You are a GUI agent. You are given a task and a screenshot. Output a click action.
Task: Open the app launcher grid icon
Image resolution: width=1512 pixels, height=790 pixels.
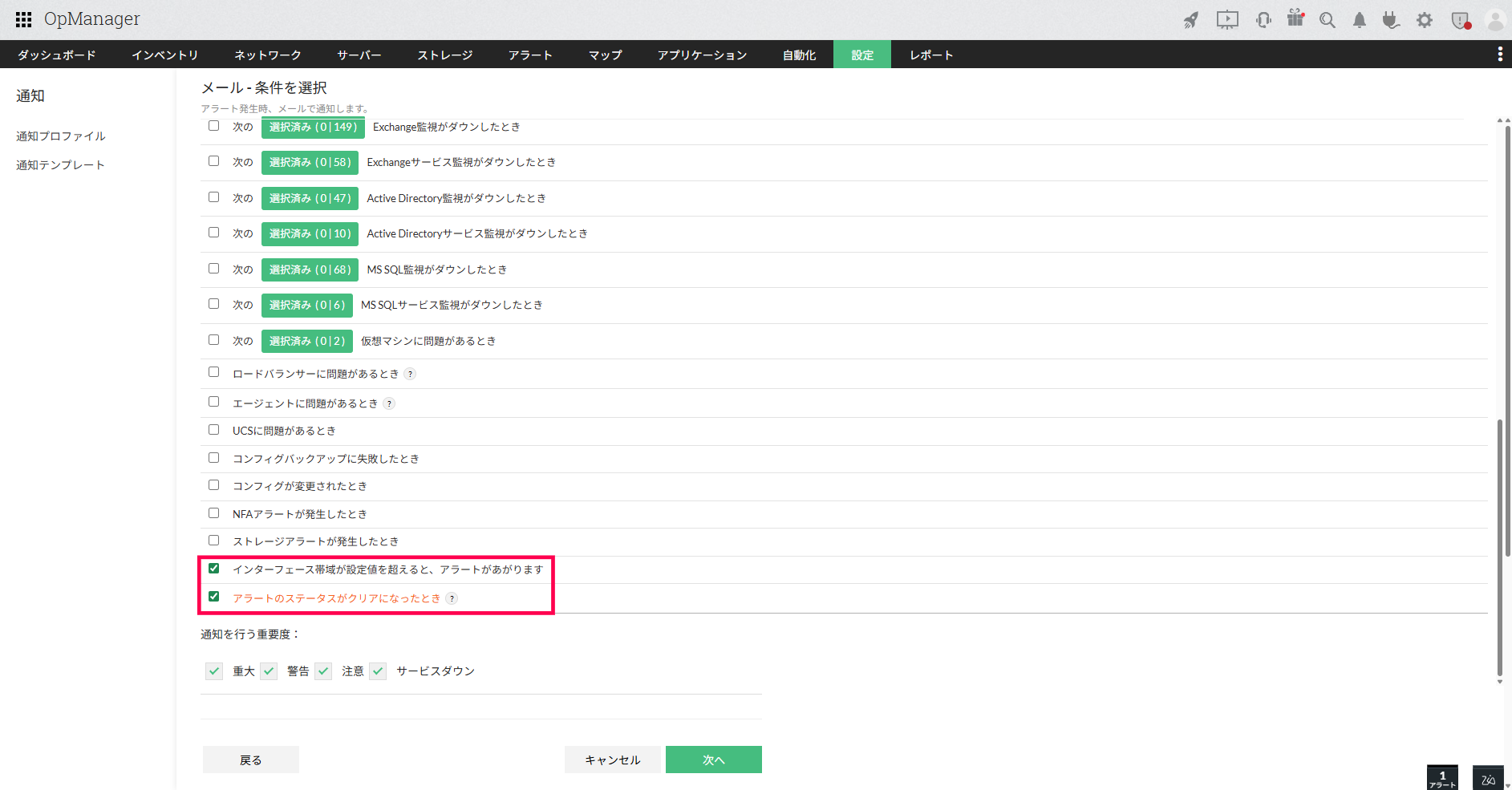[24, 19]
